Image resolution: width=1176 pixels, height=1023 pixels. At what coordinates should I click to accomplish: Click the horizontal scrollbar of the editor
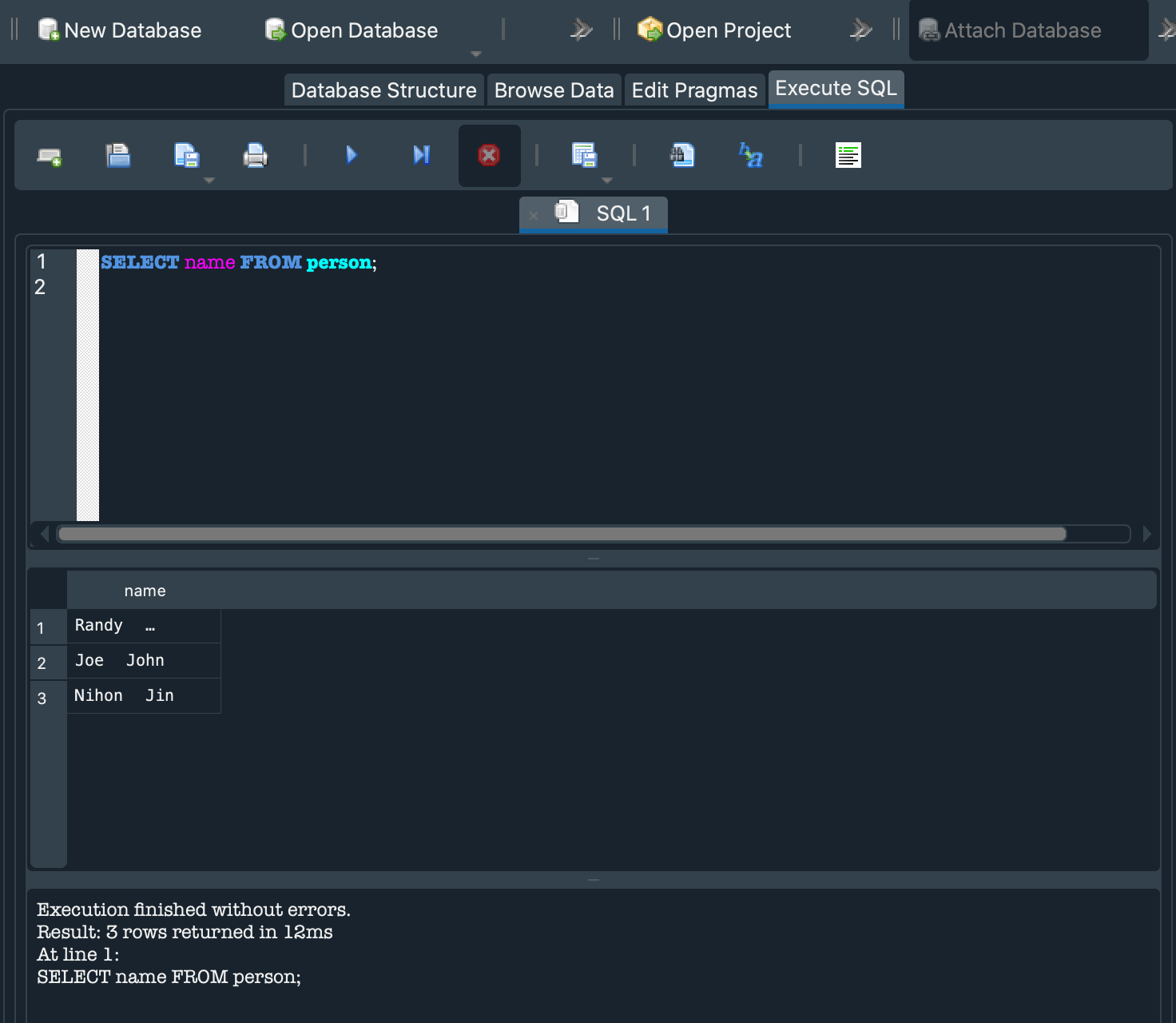(562, 534)
